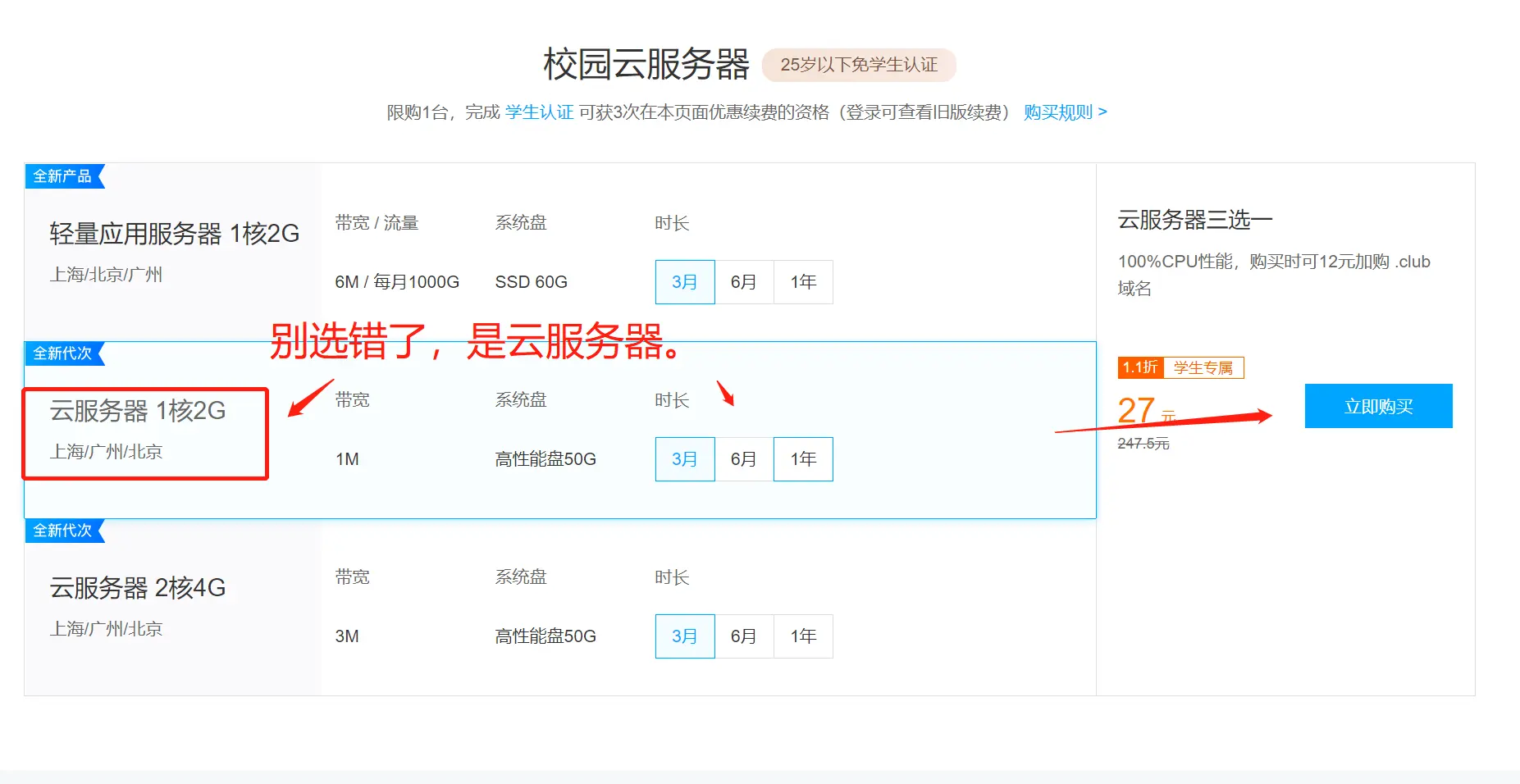Choose the 云服务器 2核4G product row
This screenshot has width=1520, height=784.
[560, 607]
